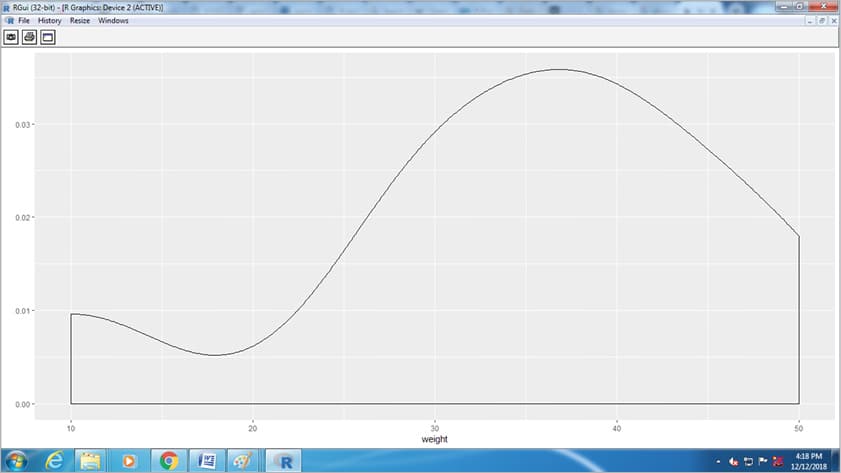Restore down the inner graphics window

pyautogui.click(x=822, y=21)
